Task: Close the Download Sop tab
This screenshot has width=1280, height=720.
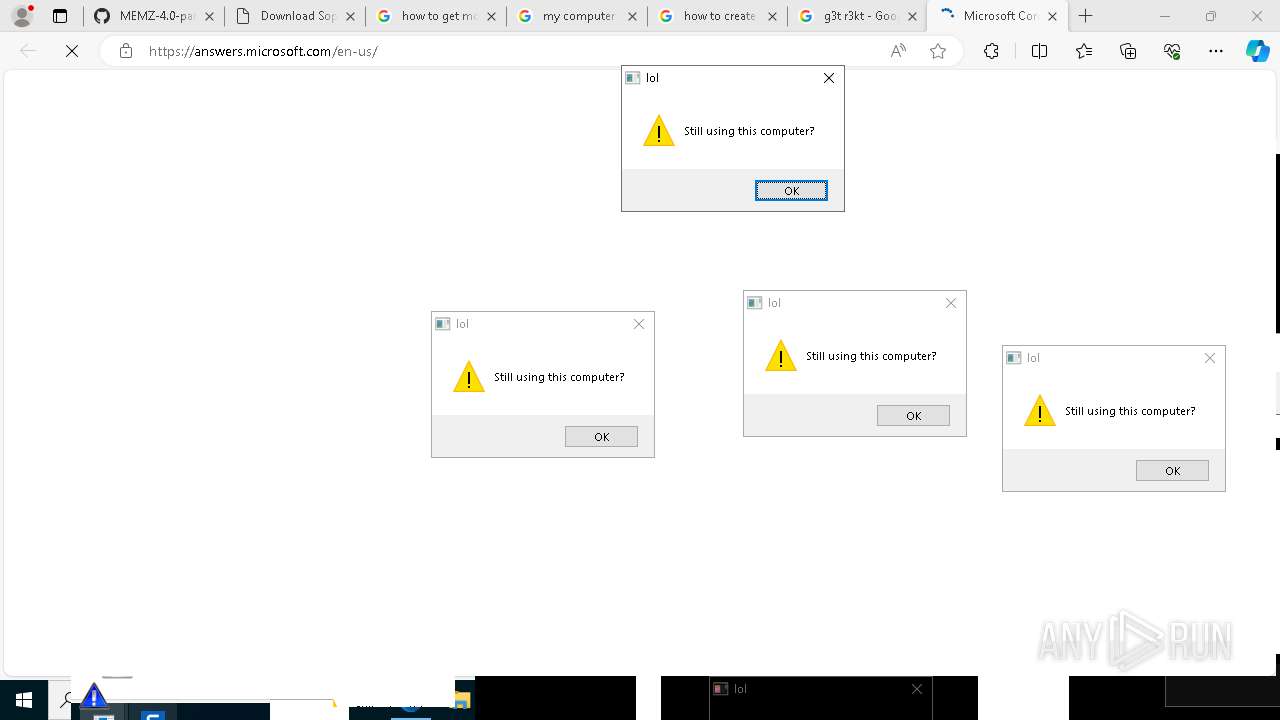Action: click(350, 16)
